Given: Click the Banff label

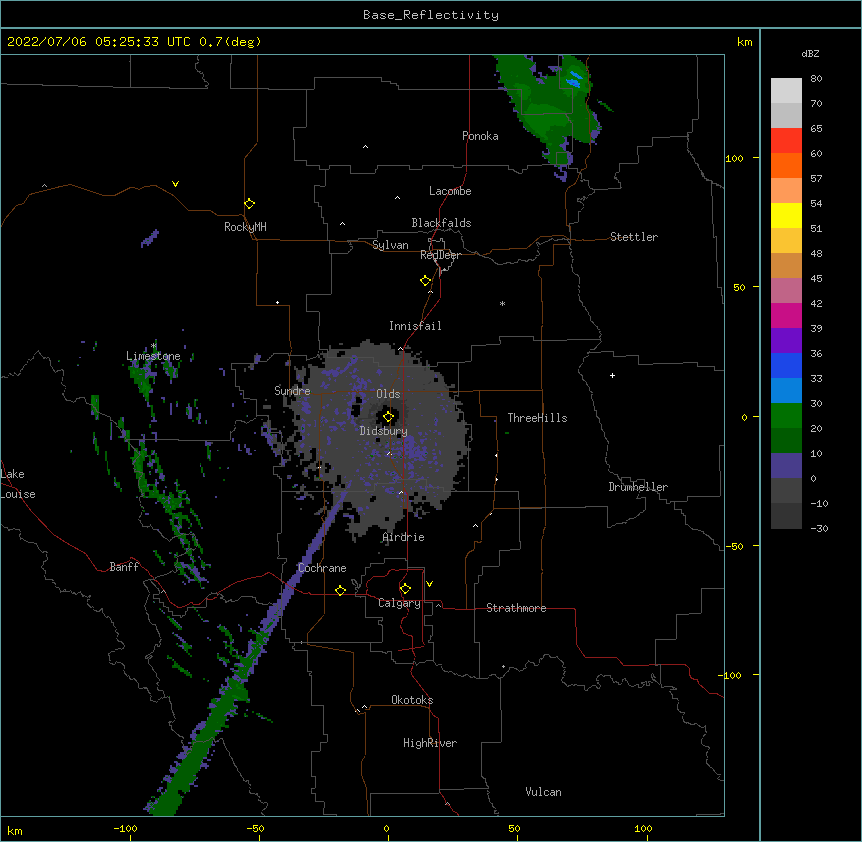Looking at the screenshot, I should 124,567.
